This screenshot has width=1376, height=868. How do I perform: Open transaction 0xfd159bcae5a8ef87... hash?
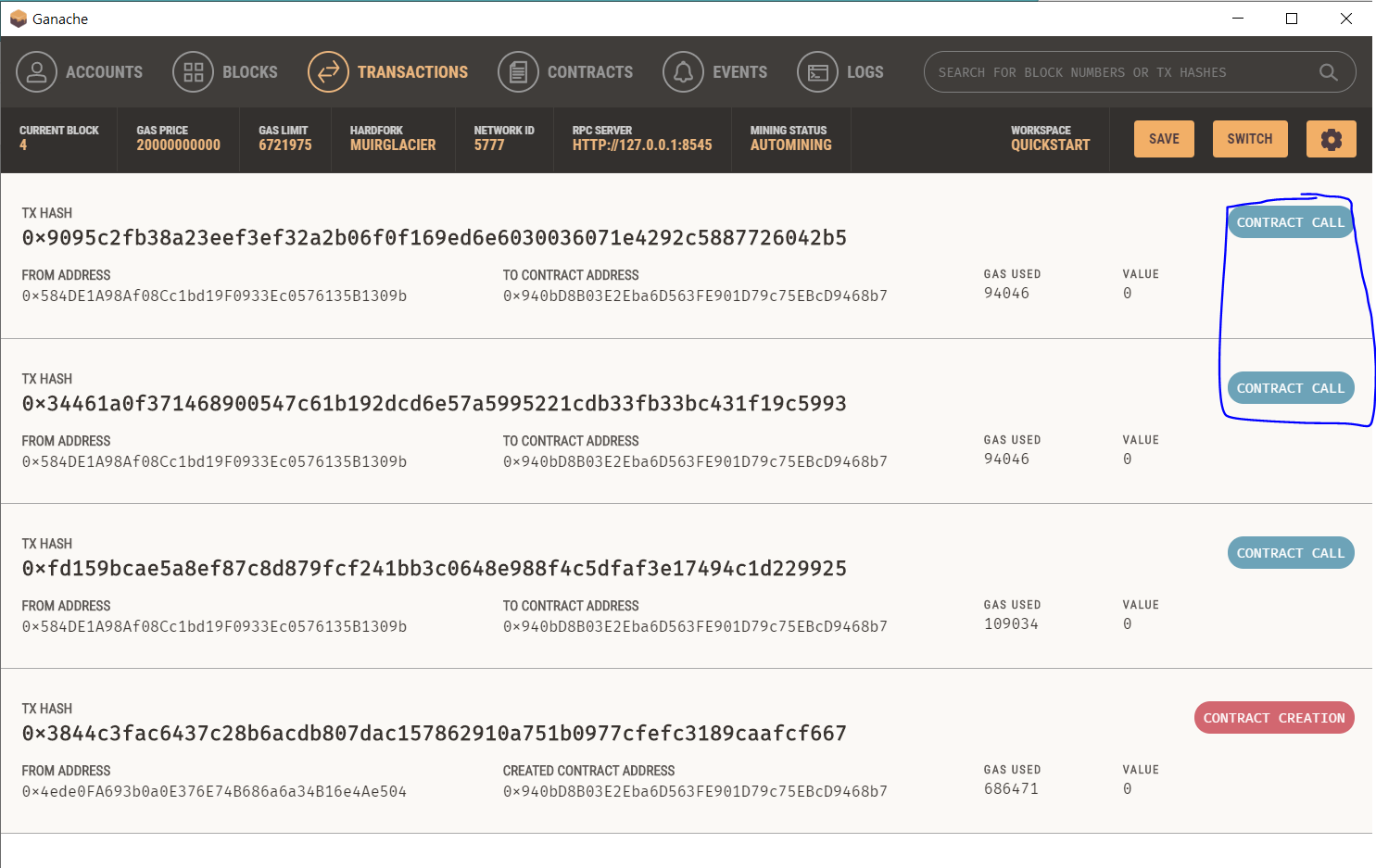pyautogui.click(x=435, y=569)
